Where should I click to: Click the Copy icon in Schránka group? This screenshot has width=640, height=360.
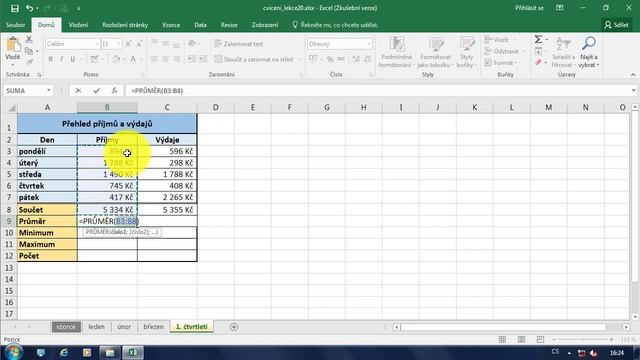tap(29, 51)
